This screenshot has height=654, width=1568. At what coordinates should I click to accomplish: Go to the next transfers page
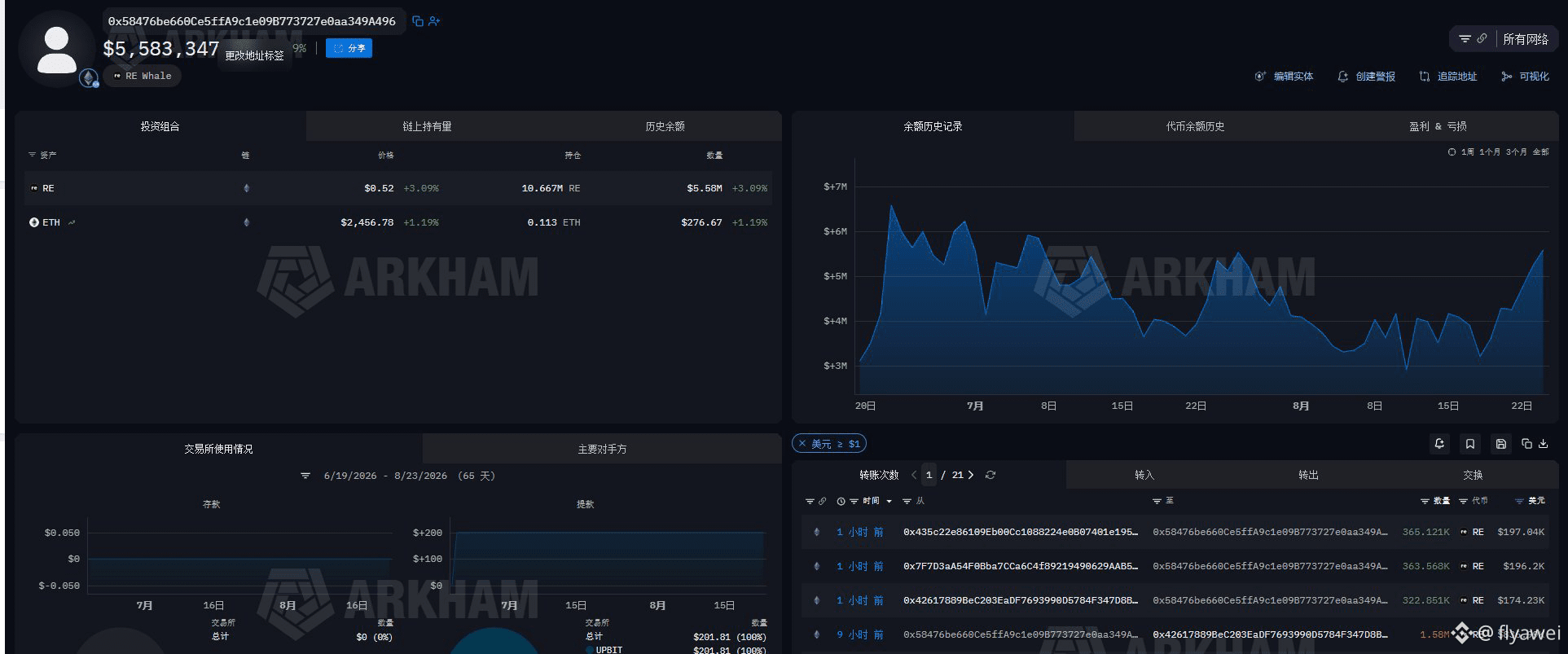971,475
